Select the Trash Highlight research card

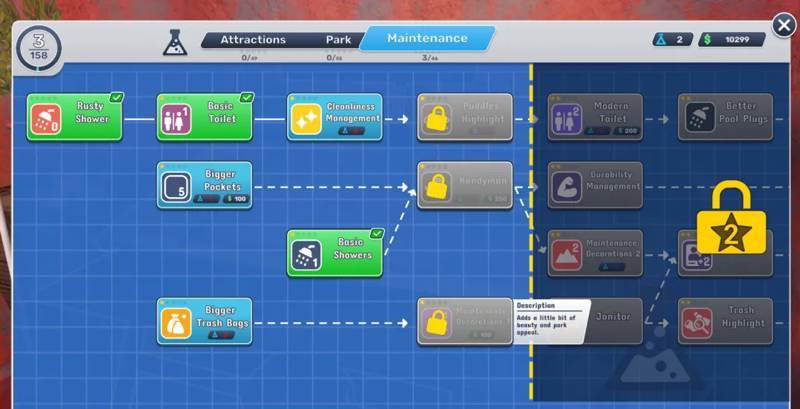coord(726,321)
